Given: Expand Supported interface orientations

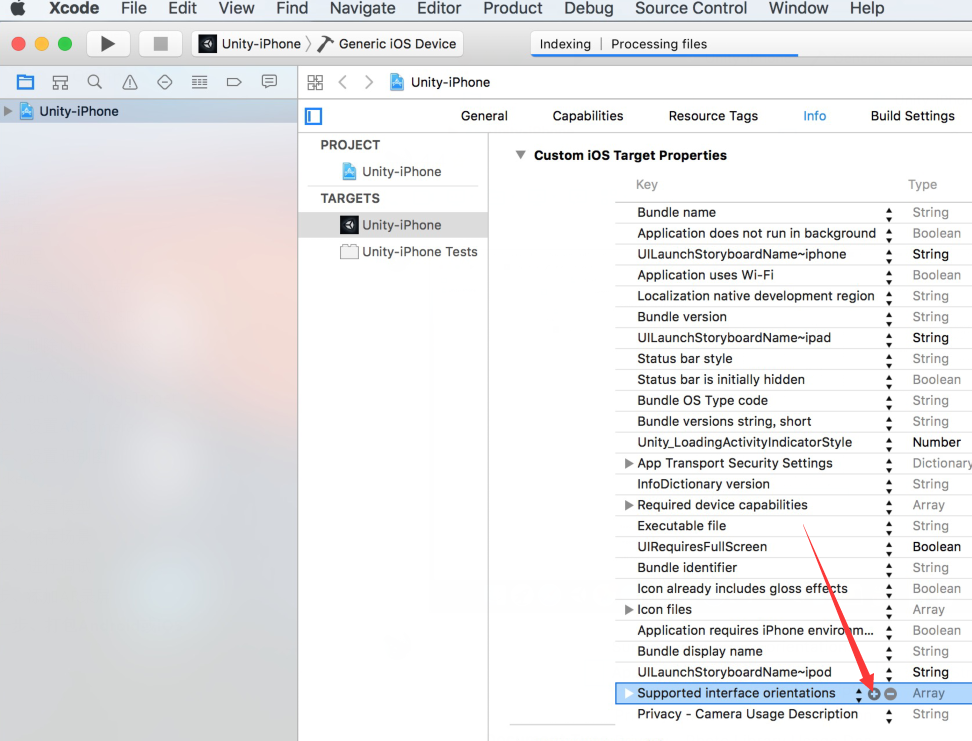Looking at the screenshot, I should tap(629, 693).
